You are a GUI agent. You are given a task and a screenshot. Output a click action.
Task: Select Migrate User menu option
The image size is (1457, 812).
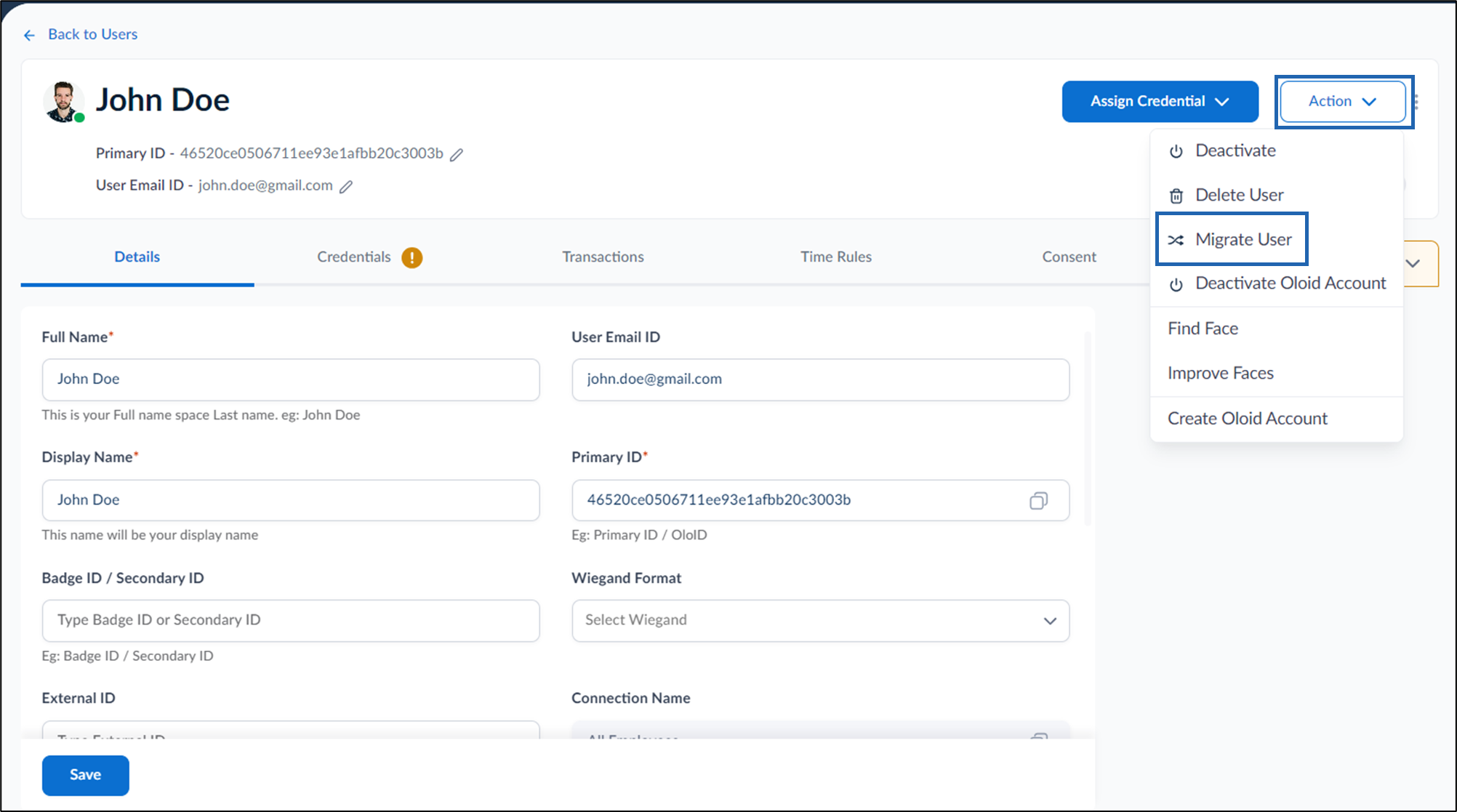coord(1232,239)
